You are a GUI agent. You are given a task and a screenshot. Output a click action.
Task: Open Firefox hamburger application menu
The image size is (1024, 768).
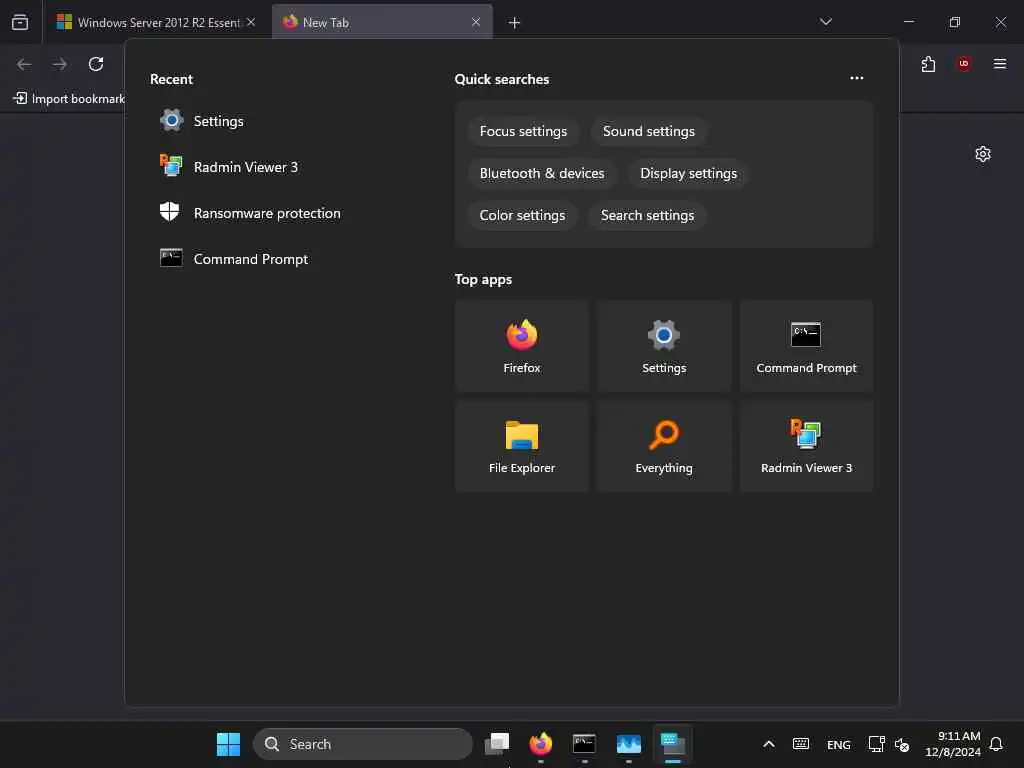tap(1000, 64)
